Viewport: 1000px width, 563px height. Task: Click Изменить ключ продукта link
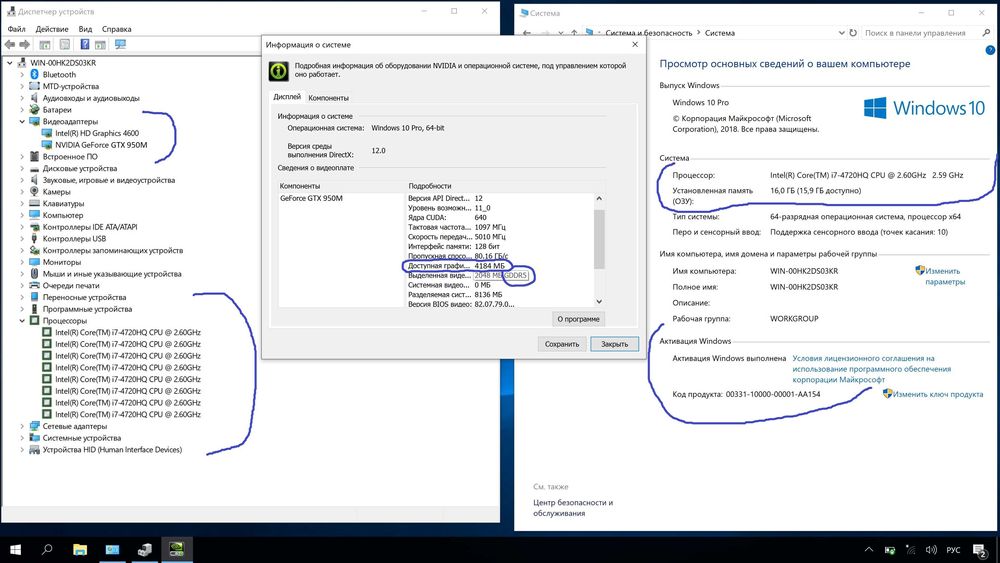click(938, 394)
